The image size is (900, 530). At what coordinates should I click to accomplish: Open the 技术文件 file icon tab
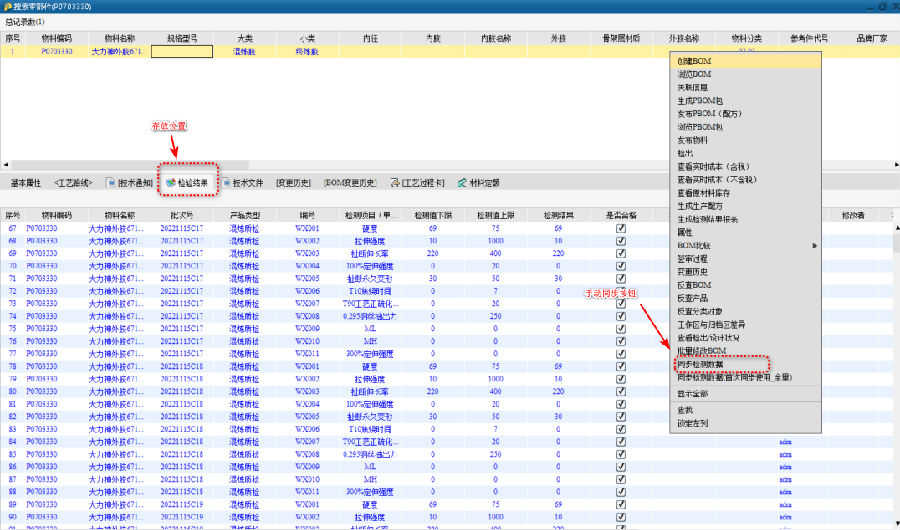tap(243, 183)
